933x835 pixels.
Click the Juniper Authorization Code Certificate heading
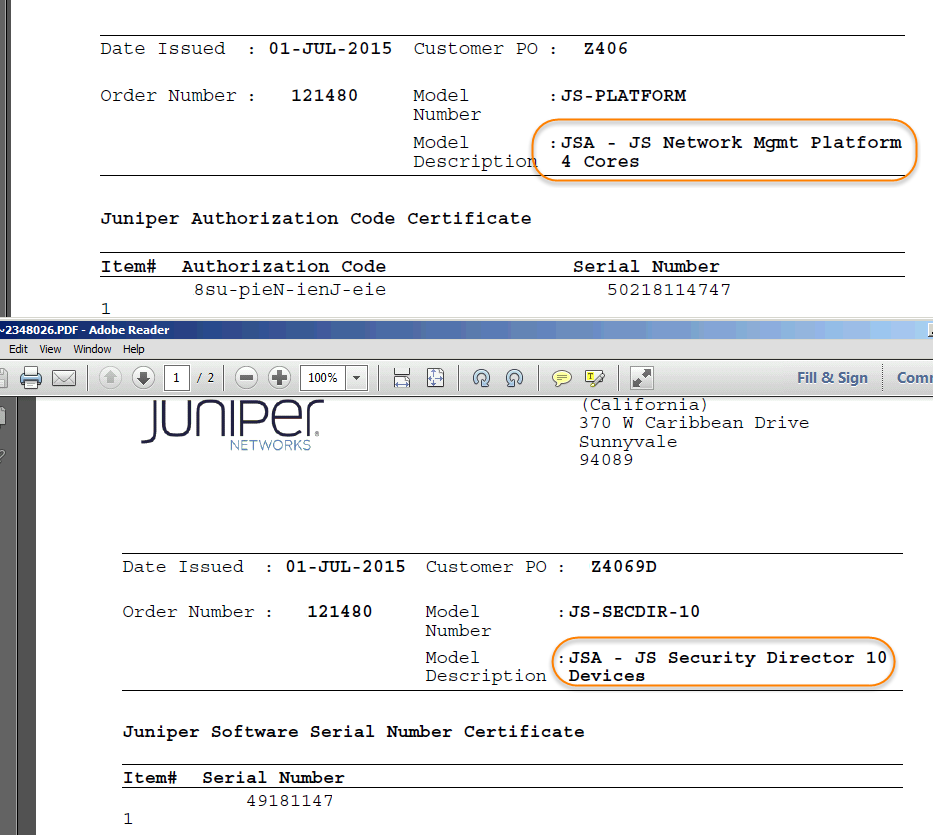(x=316, y=219)
